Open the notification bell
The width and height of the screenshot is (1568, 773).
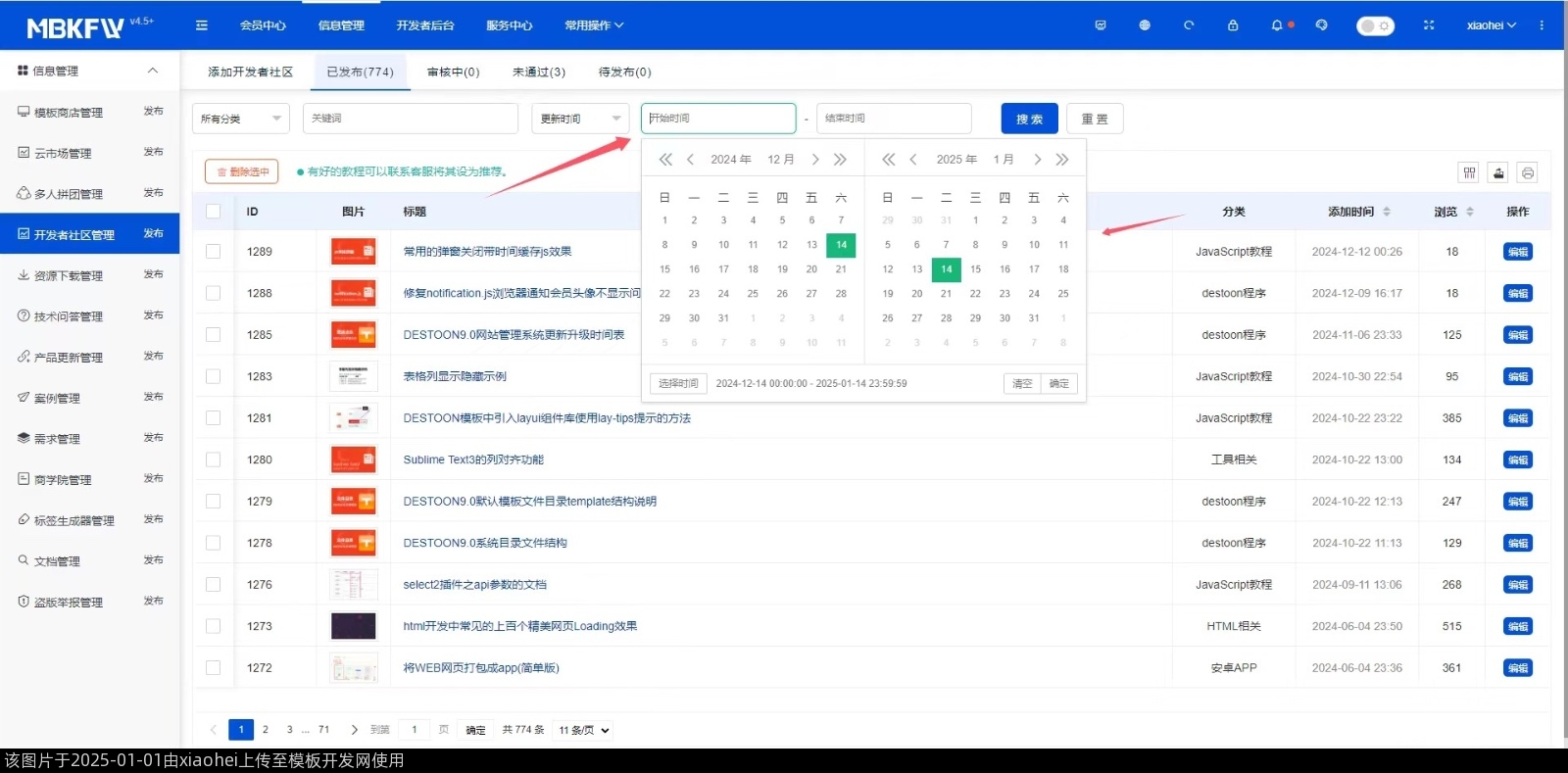tap(1277, 25)
